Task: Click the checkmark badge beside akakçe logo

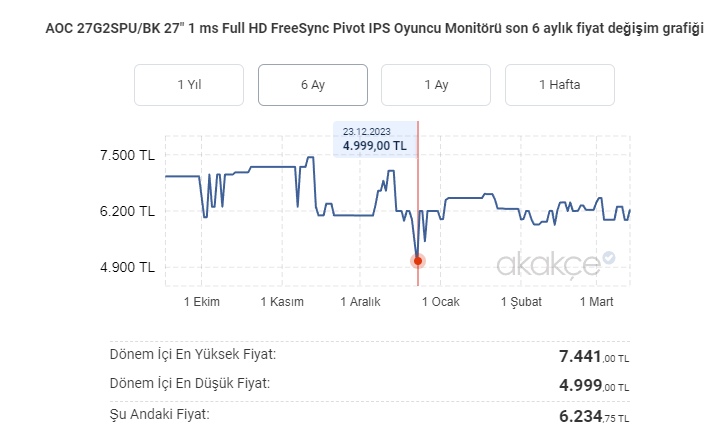Action: [x=609, y=257]
